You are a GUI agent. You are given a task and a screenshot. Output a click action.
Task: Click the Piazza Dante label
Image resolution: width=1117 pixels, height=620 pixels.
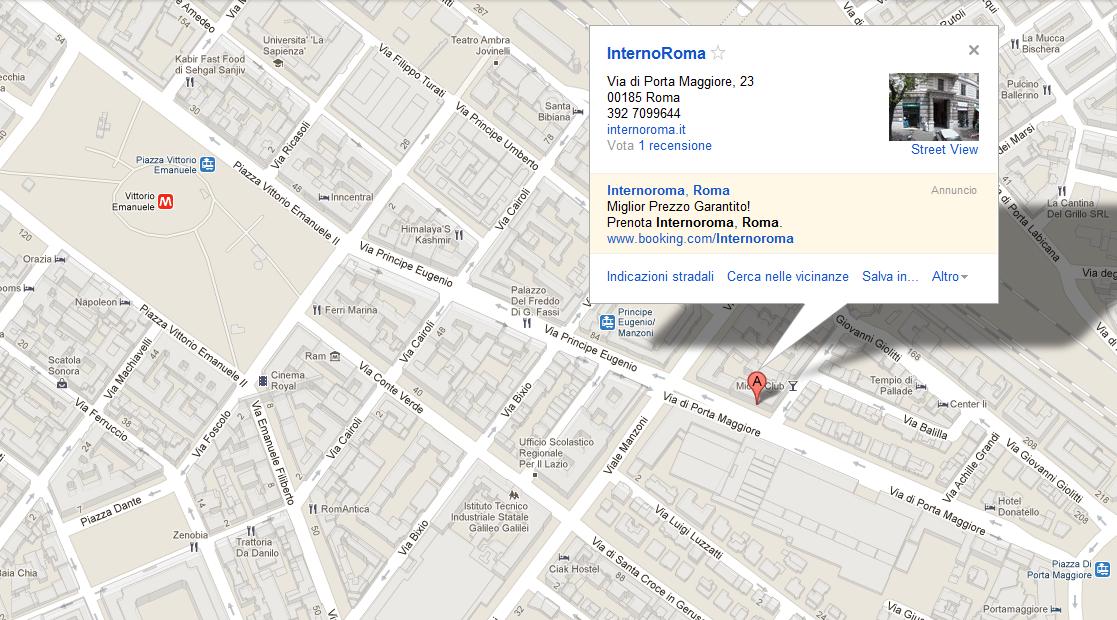coord(111,511)
